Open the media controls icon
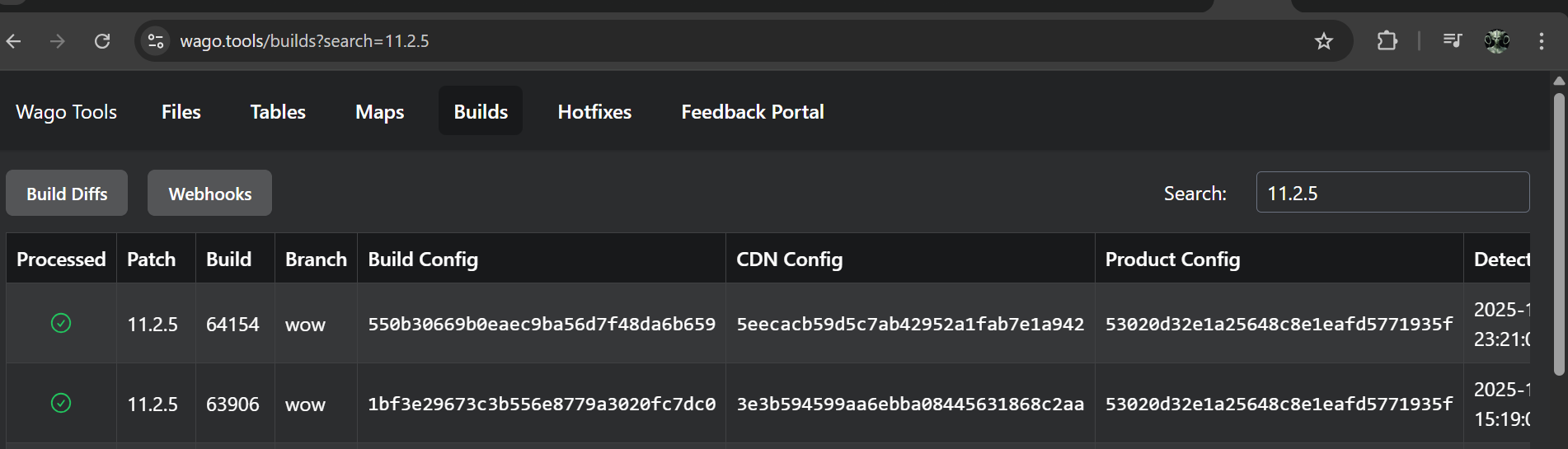1568x449 pixels. 1452,41
